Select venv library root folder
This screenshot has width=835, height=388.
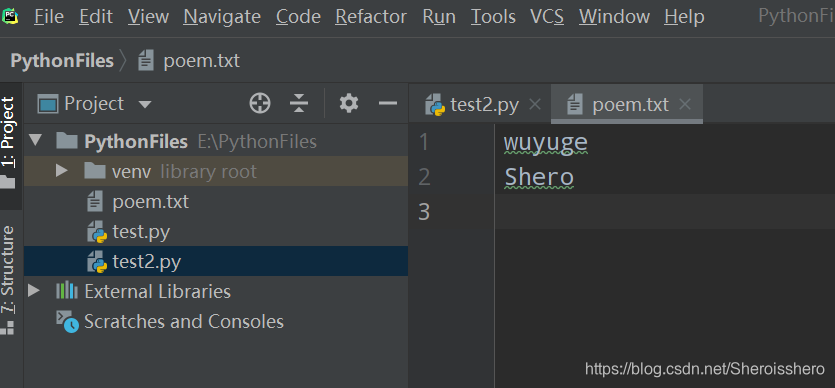(216, 171)
